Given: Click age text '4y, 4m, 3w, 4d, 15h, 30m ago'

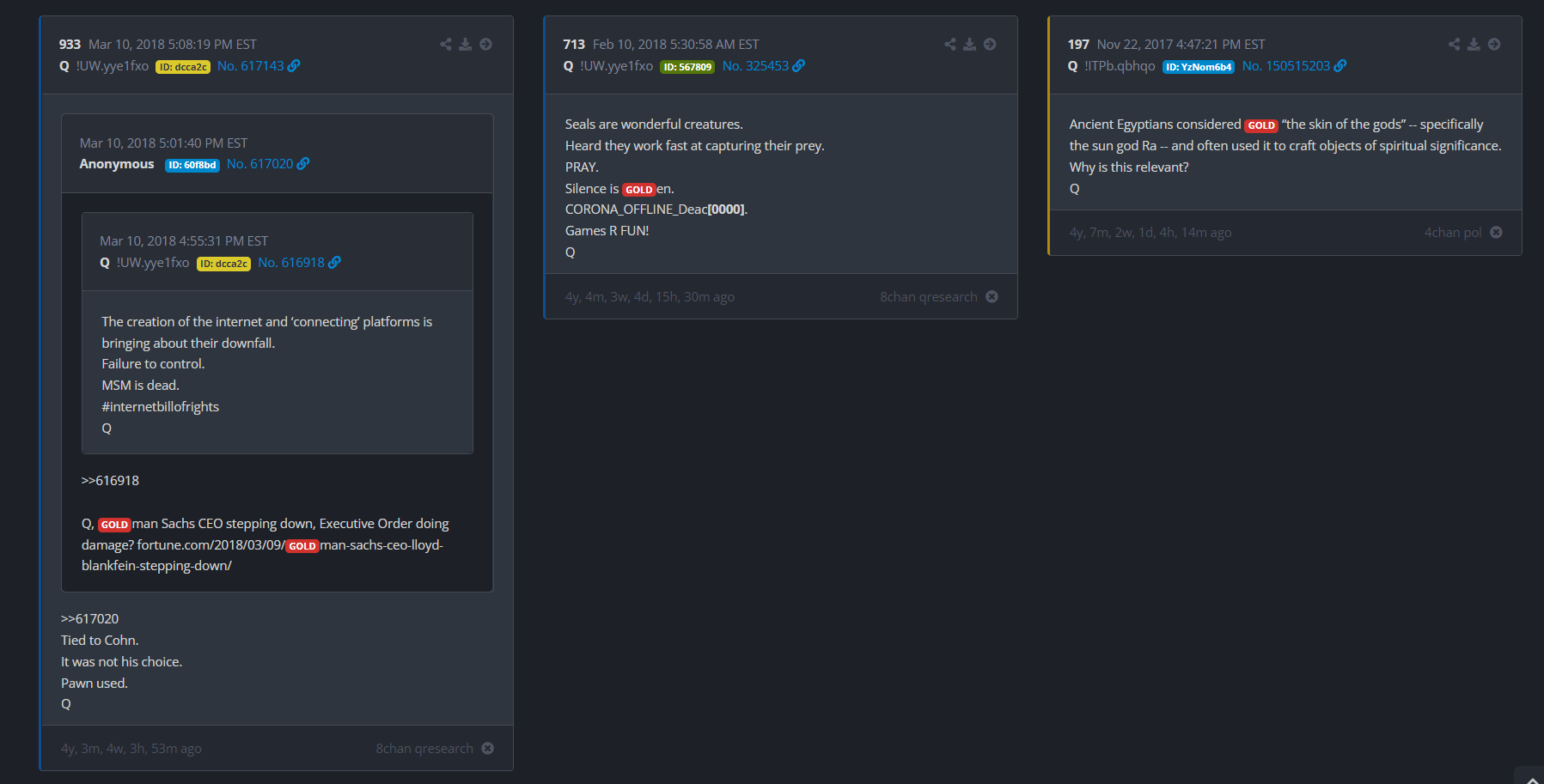Looking at the screenshot, I should coord(650,296).
